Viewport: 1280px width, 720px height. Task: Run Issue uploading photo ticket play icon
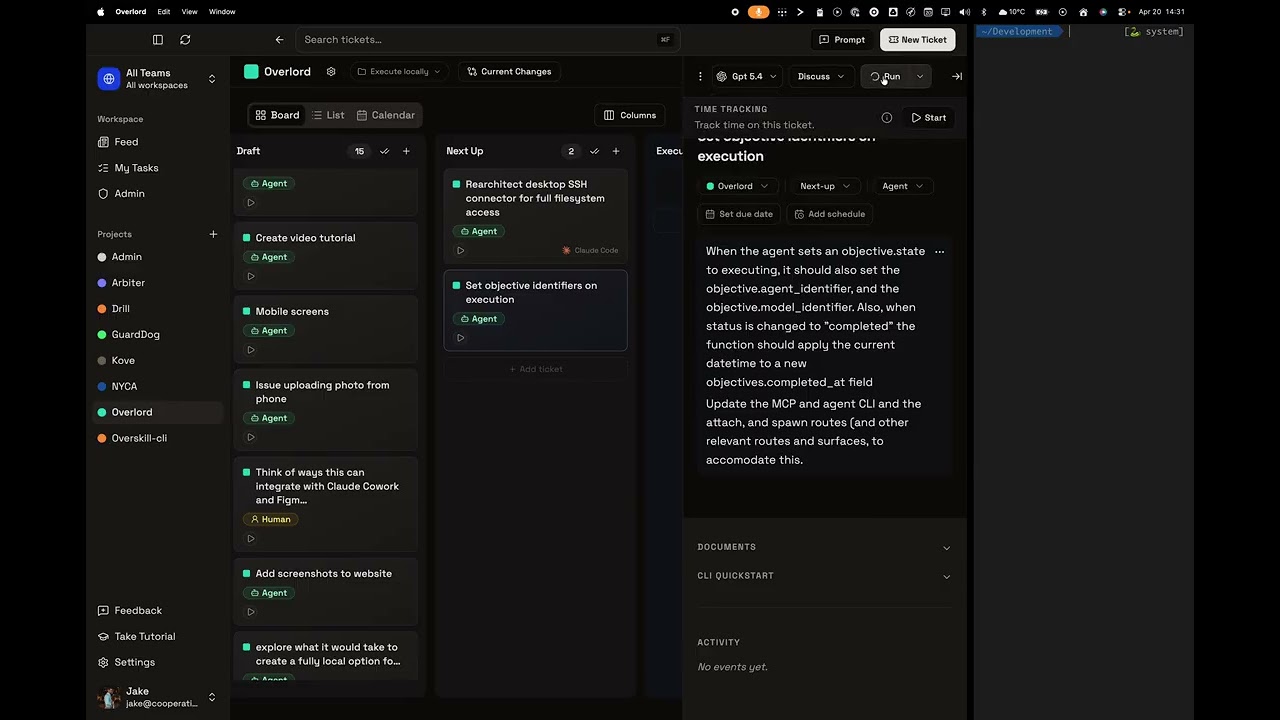[x=251, y=437]
